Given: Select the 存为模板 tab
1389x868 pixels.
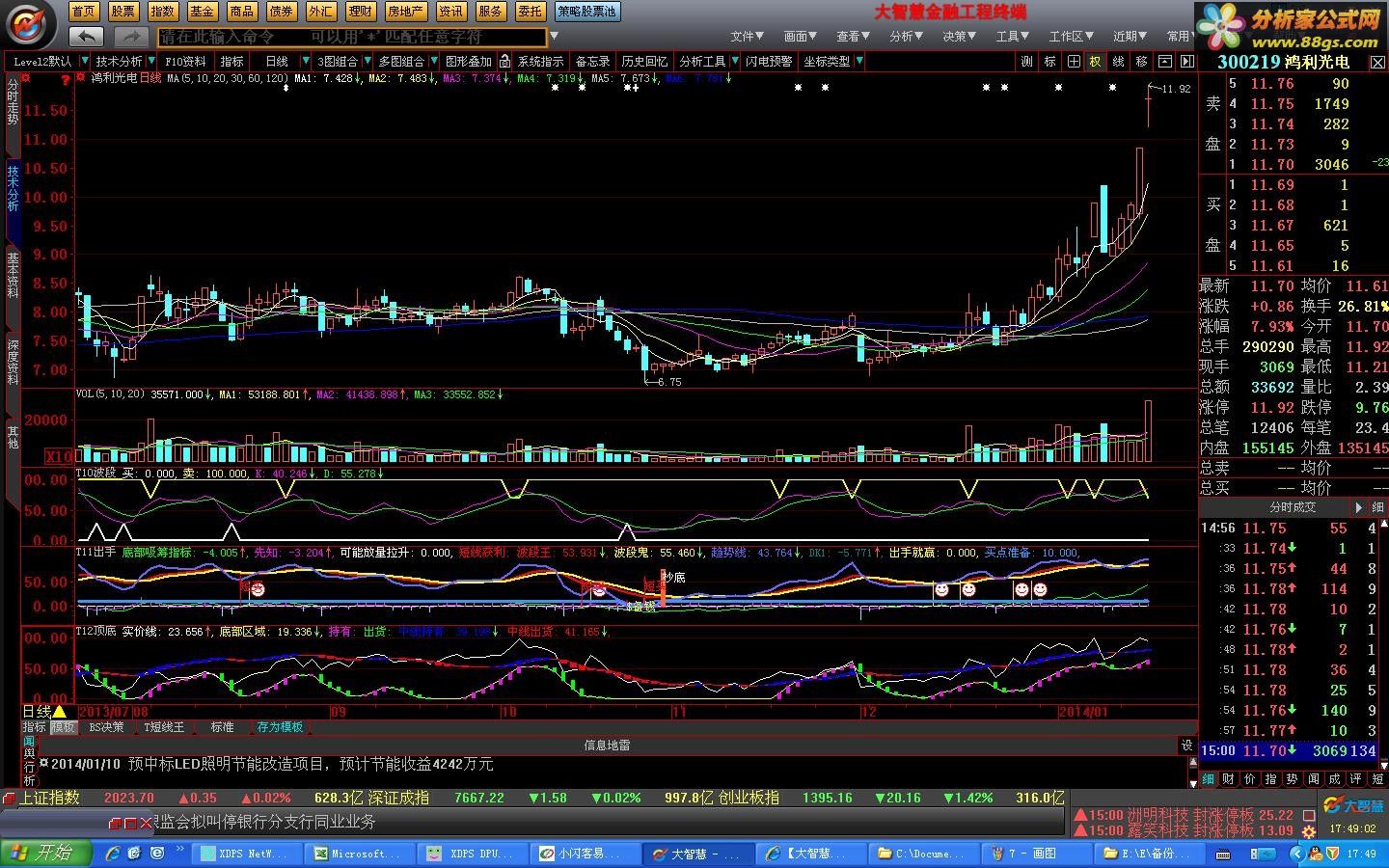Looking at the screenshot, I should click(280, 727).
